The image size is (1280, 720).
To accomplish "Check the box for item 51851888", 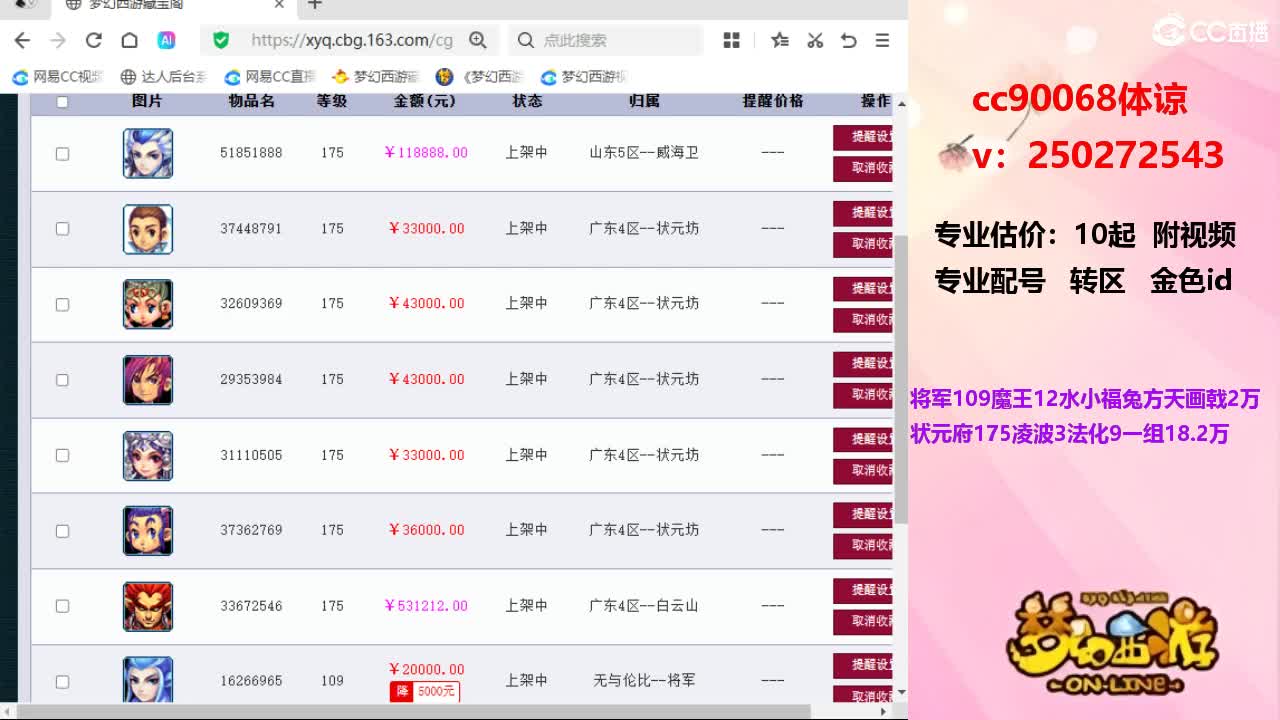I will [62, 154].
